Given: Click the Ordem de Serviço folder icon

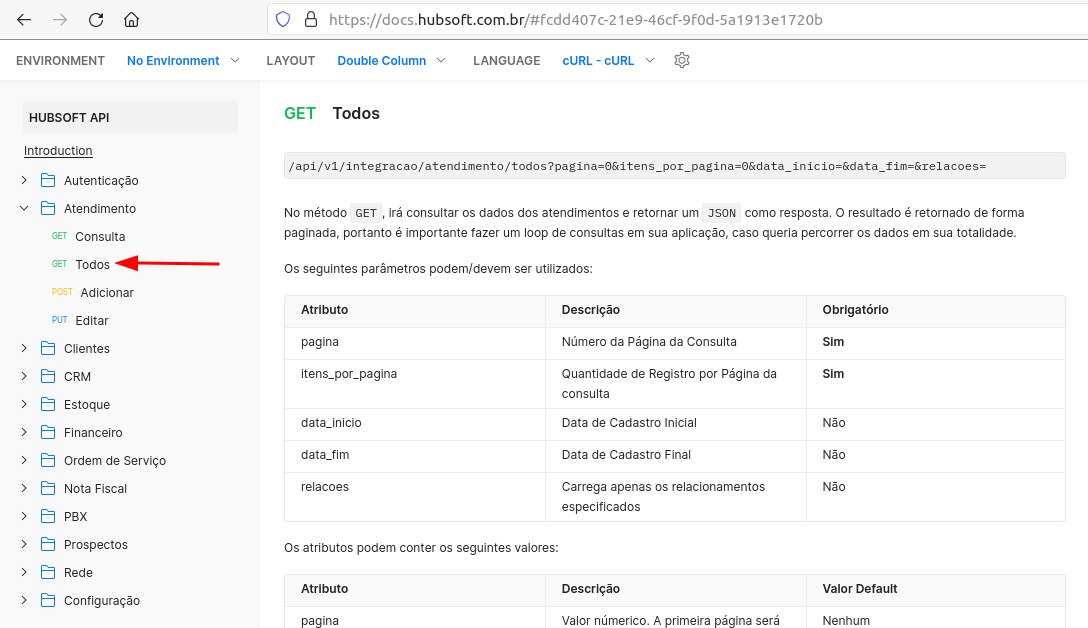Looking at the screenshot, I should [x=48, y=460].
